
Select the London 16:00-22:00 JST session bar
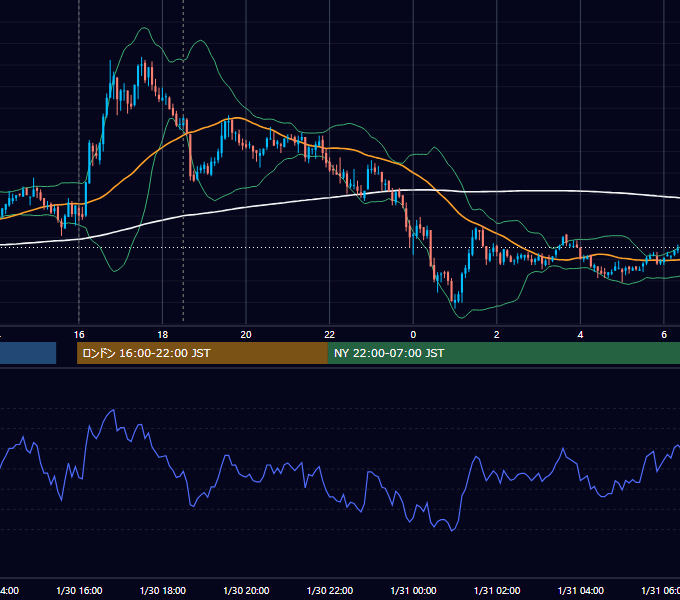click(202, 353)
